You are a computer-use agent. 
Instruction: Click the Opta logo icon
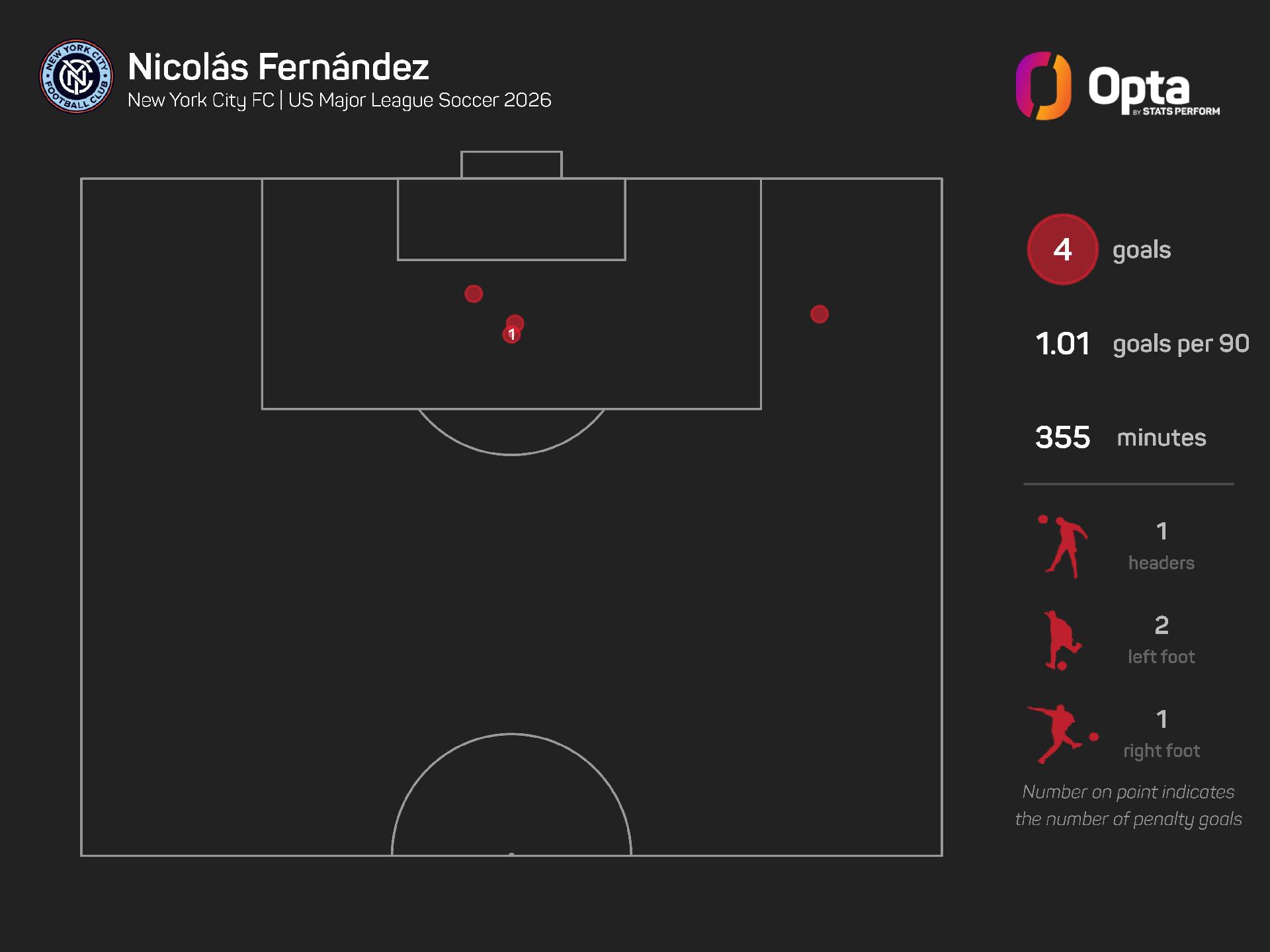tap(1043, 86)
